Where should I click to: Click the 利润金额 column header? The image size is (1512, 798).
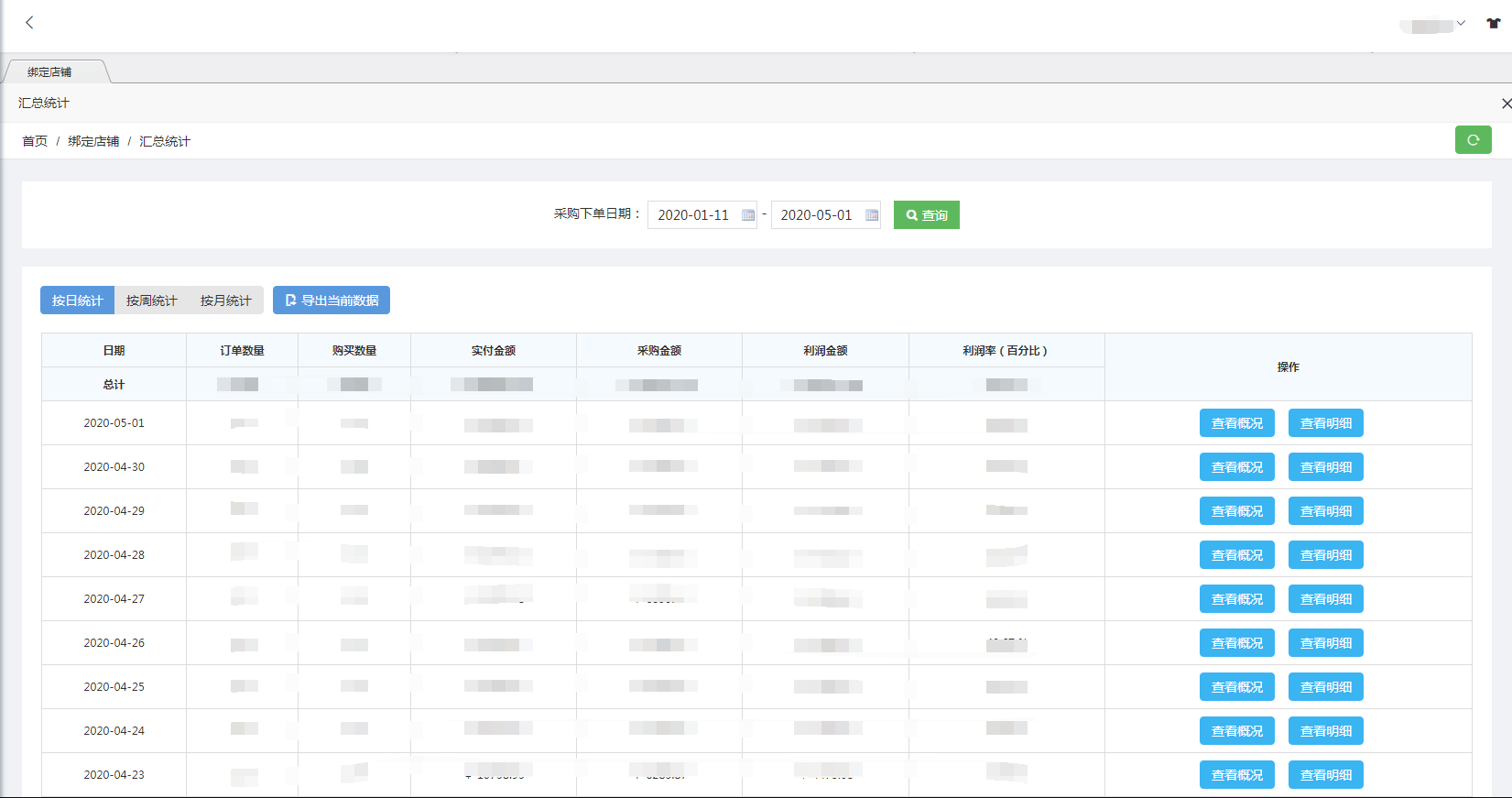pos(826,351)
